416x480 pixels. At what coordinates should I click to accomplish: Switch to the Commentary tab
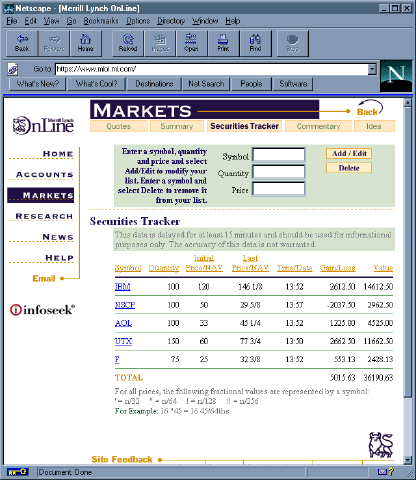(x=318, y=126)
